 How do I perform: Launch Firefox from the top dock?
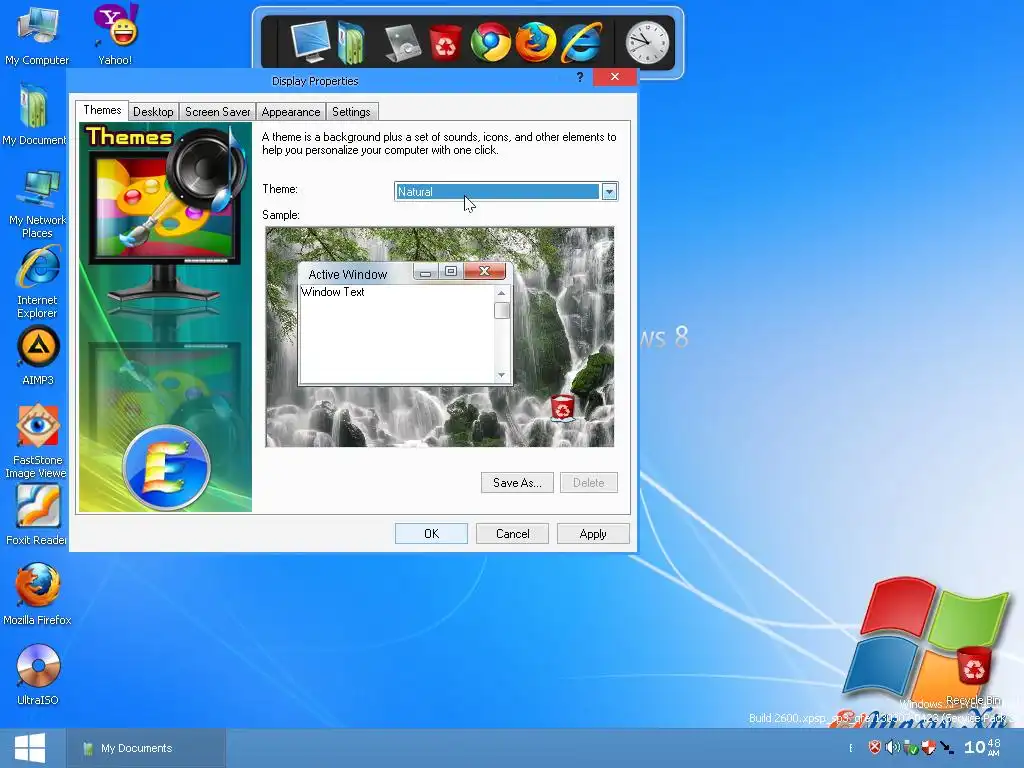pyautogui.click(x=536, y=42)
